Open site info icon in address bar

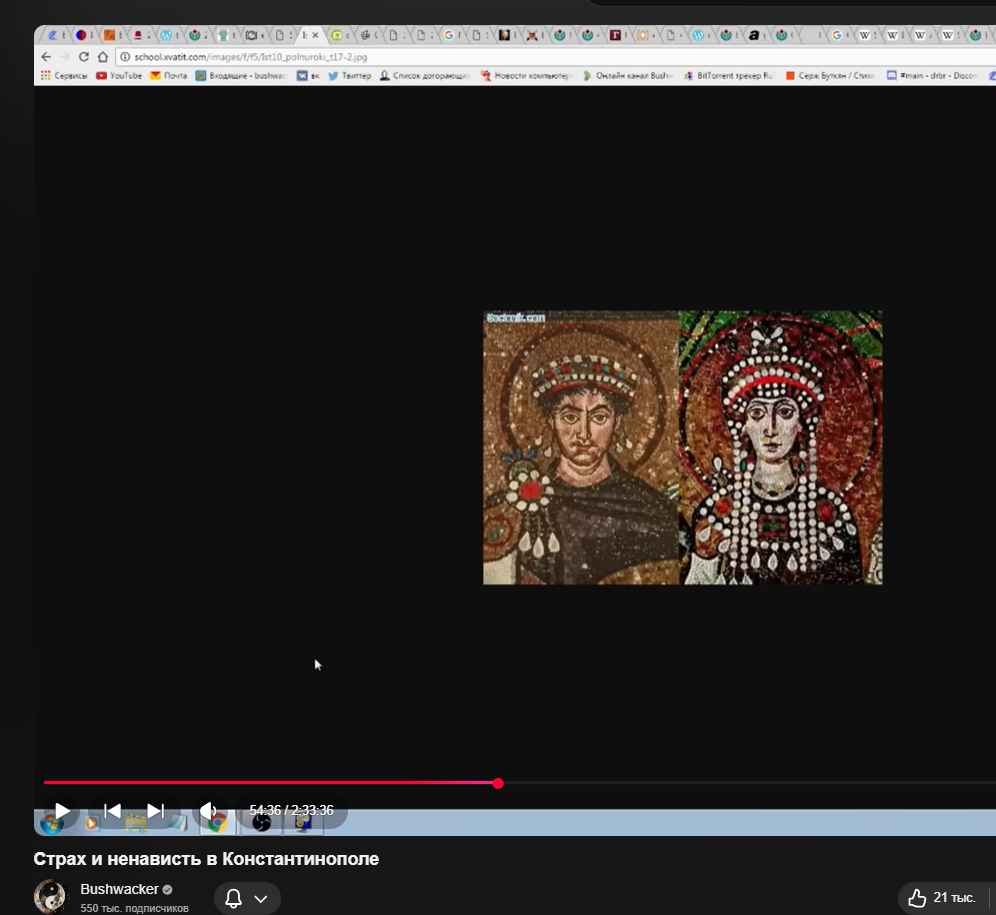[x=125, y=57]
